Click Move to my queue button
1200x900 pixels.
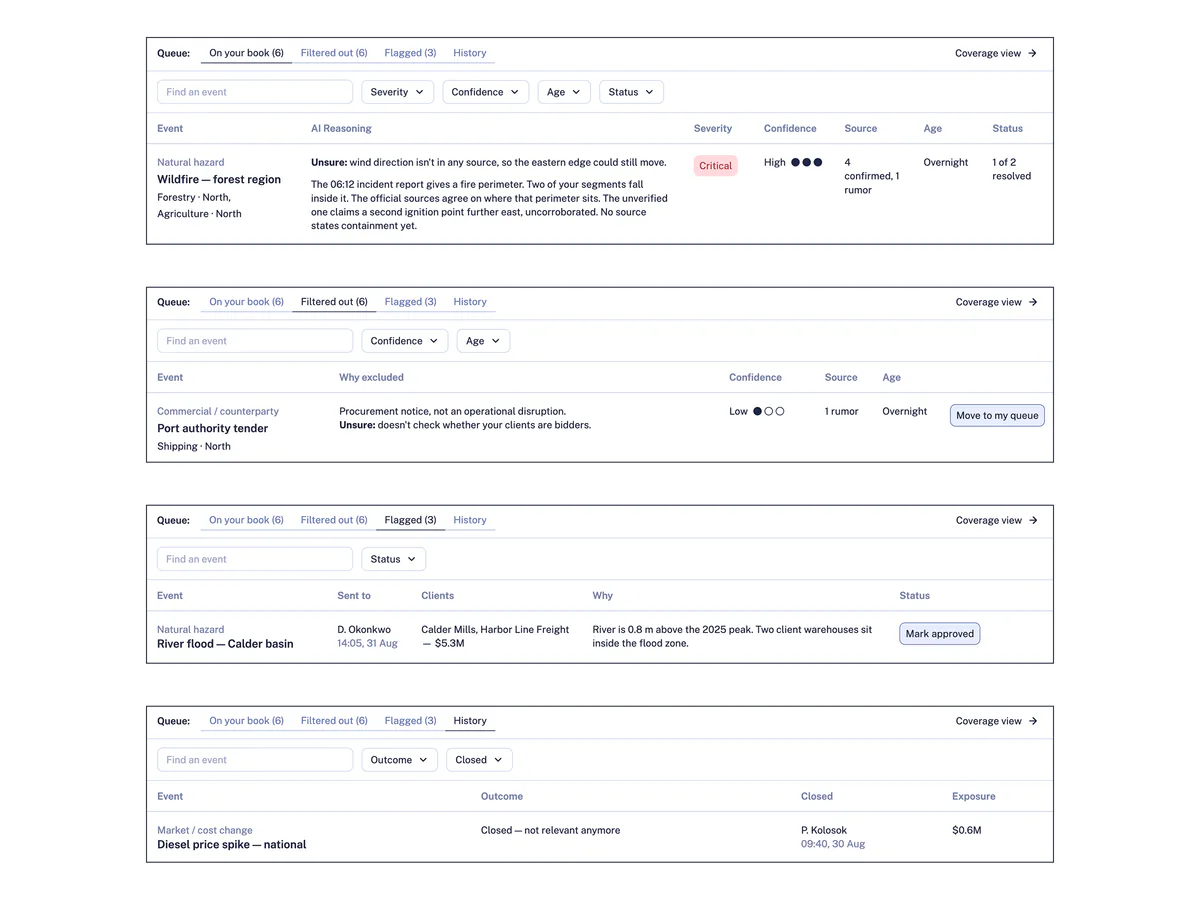pyautogui.click(x=997, y=416)
